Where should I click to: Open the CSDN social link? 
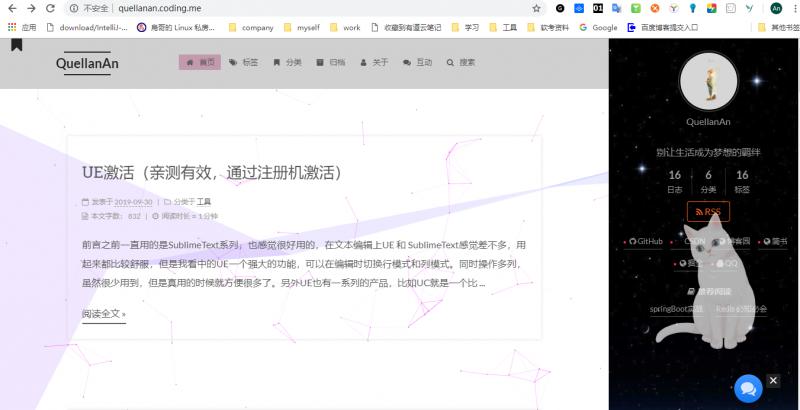click(694, 241)
